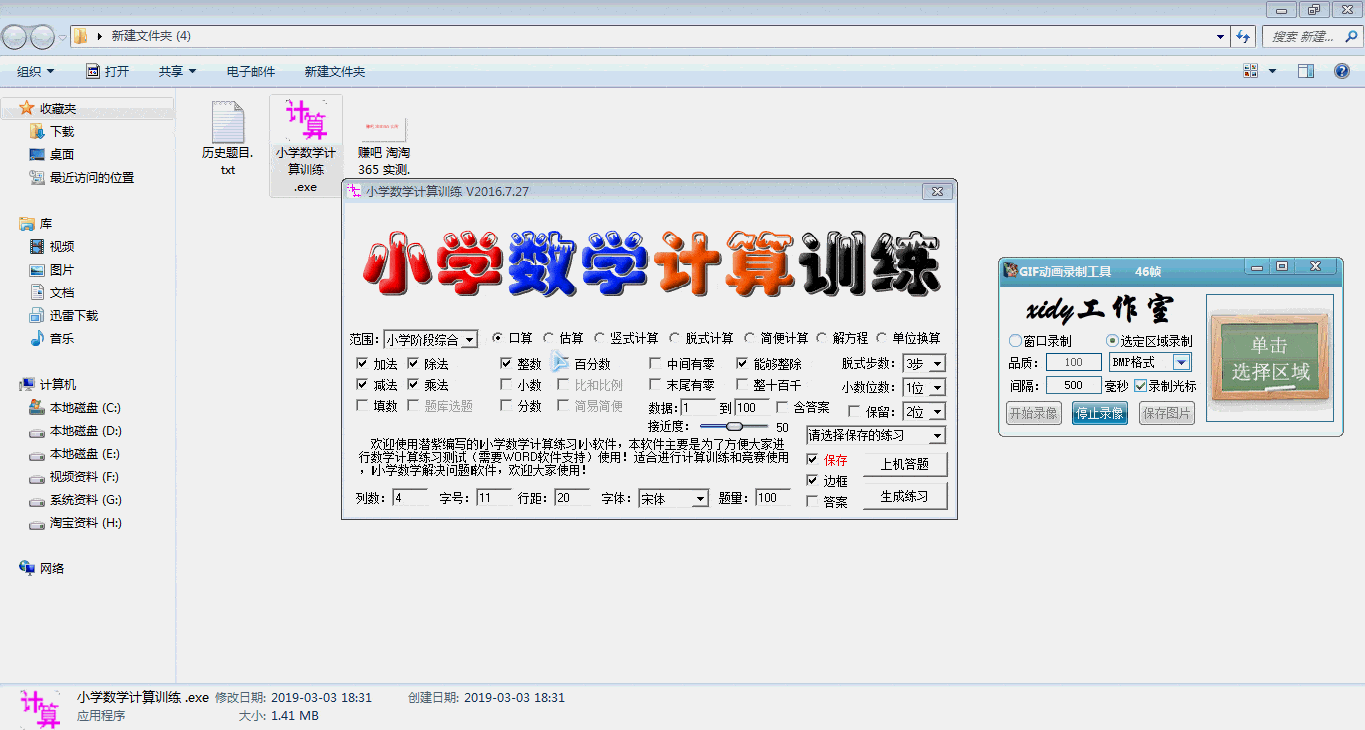Viewport: 1365px width, 730px height.
Task: Open the 共享 menu
Action: tap(177, 72)
